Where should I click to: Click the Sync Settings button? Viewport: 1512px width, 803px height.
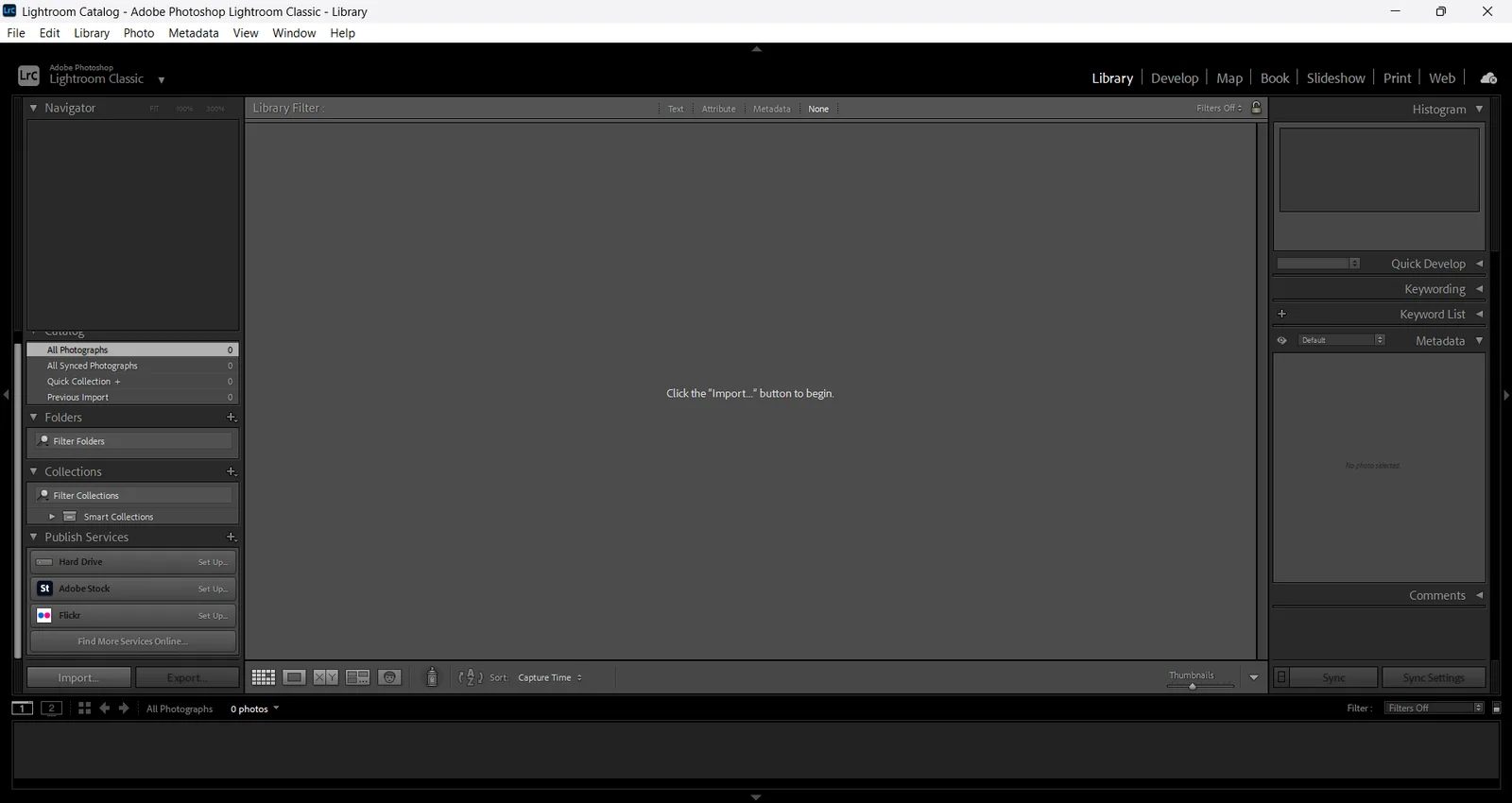coord(1434,677)
